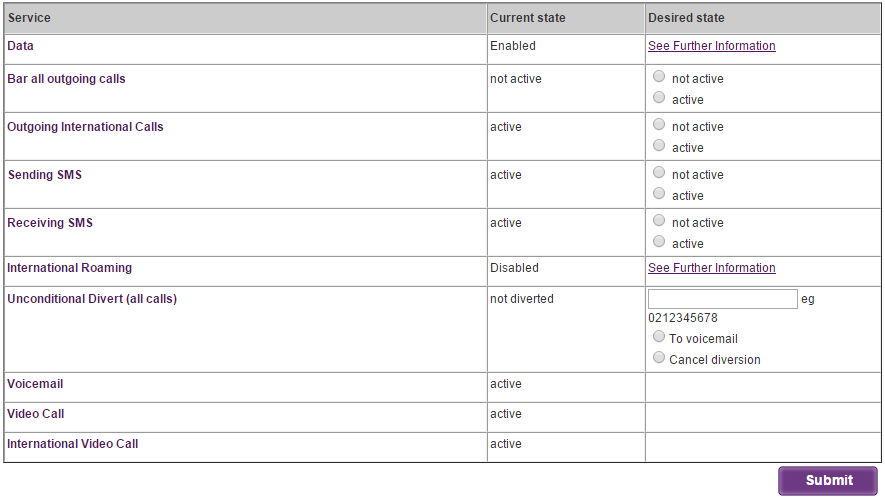Select 'active' for Bar all outgoing calls
This screenshot has height=501, width=885.
(659, 97)
